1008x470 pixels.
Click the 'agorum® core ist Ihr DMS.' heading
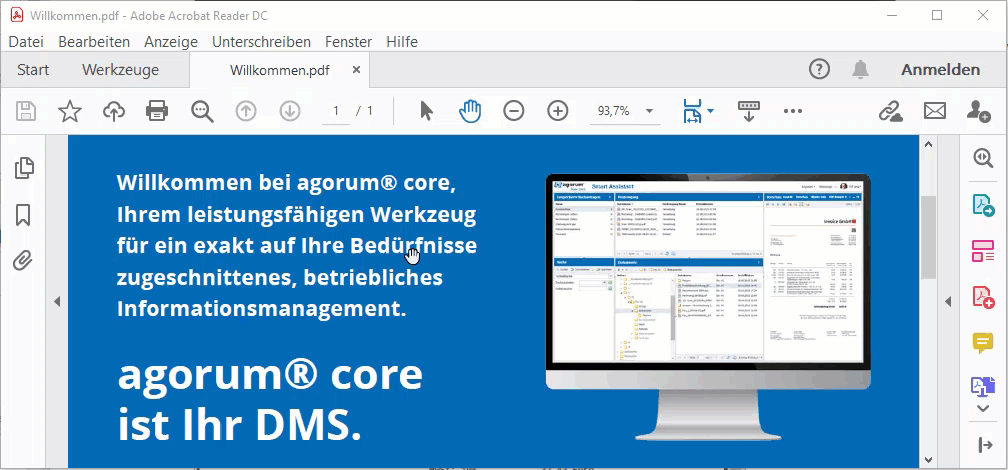point(270,399)
